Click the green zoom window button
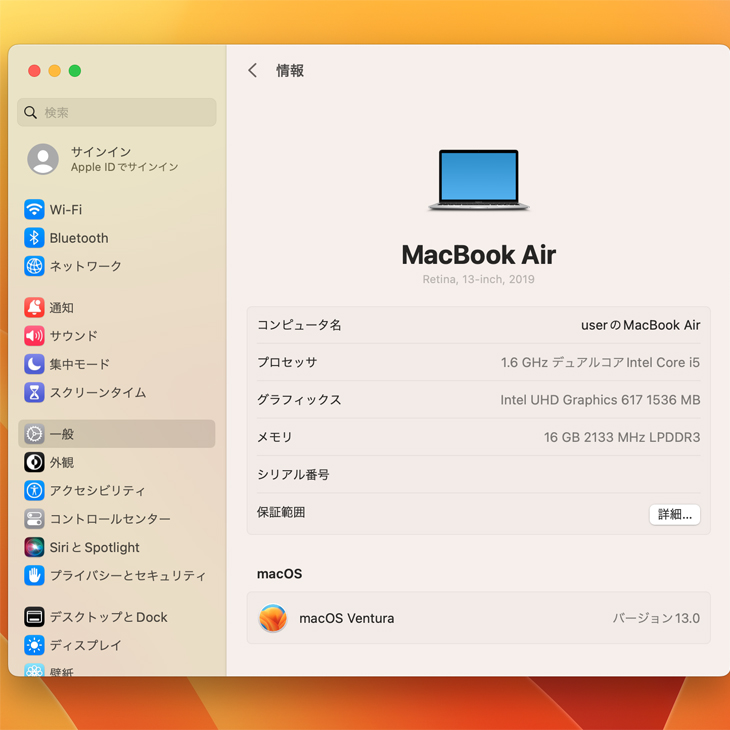The height and width of the screenshot is (730, 730). point(75,71)
